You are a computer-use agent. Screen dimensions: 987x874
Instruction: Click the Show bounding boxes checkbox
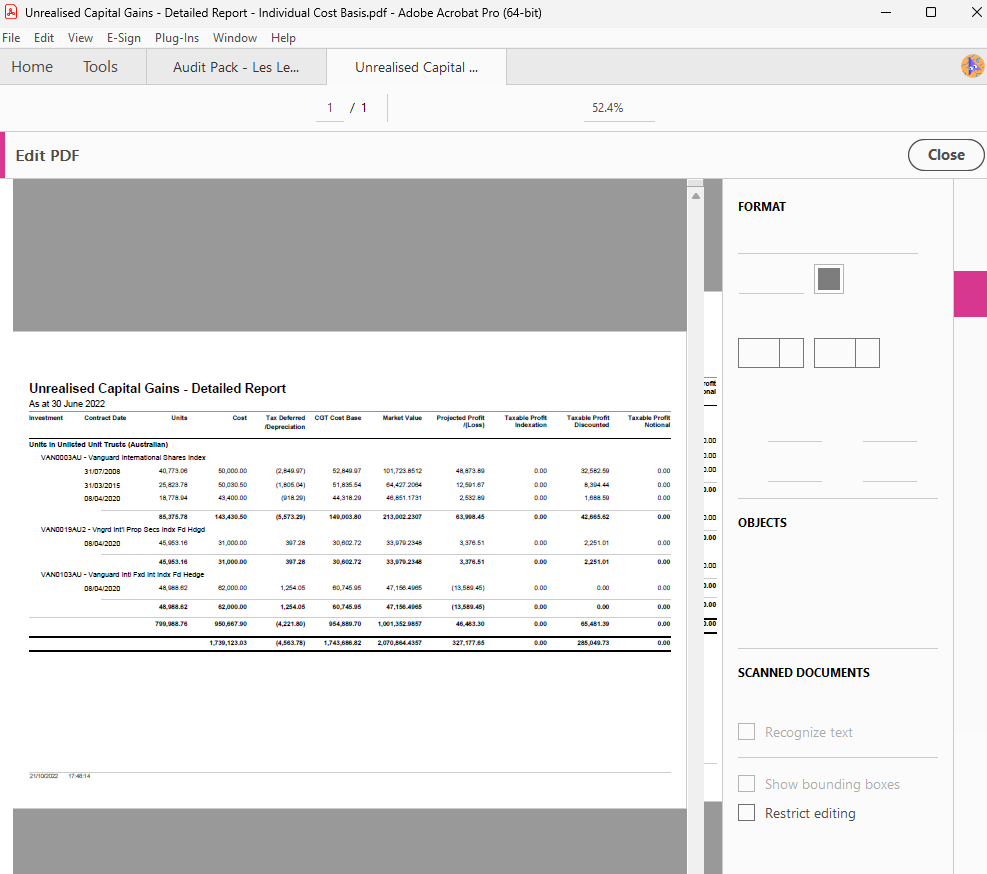[746, 784]
